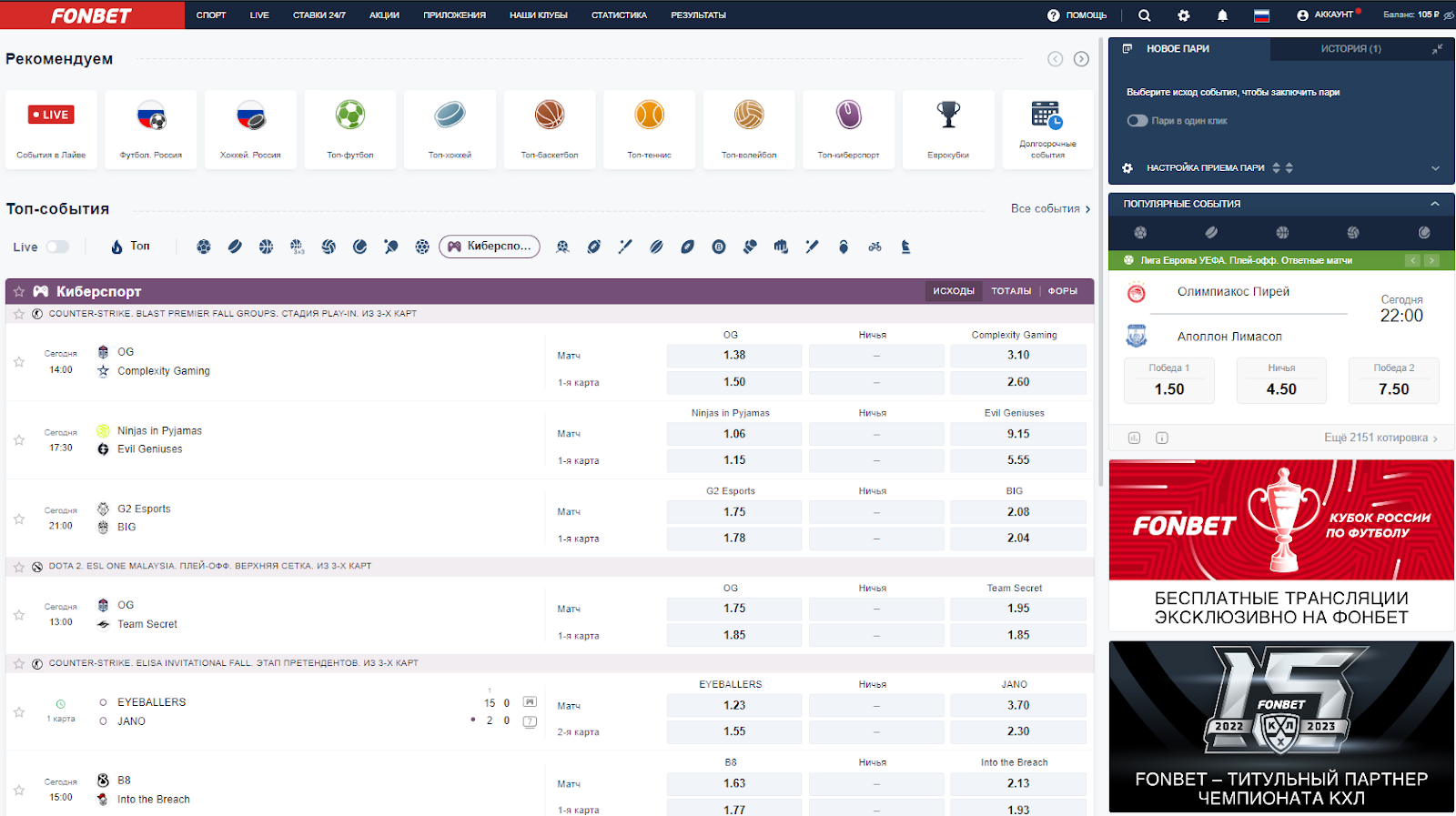1456x816 pixels.
Task: Go to previous recommended items arrow
Action: [1055, 59]
